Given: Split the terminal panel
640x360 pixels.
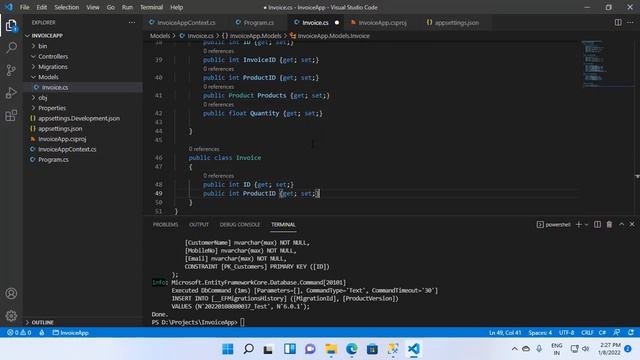Looking at the screenshot, I should coord(597,224).
